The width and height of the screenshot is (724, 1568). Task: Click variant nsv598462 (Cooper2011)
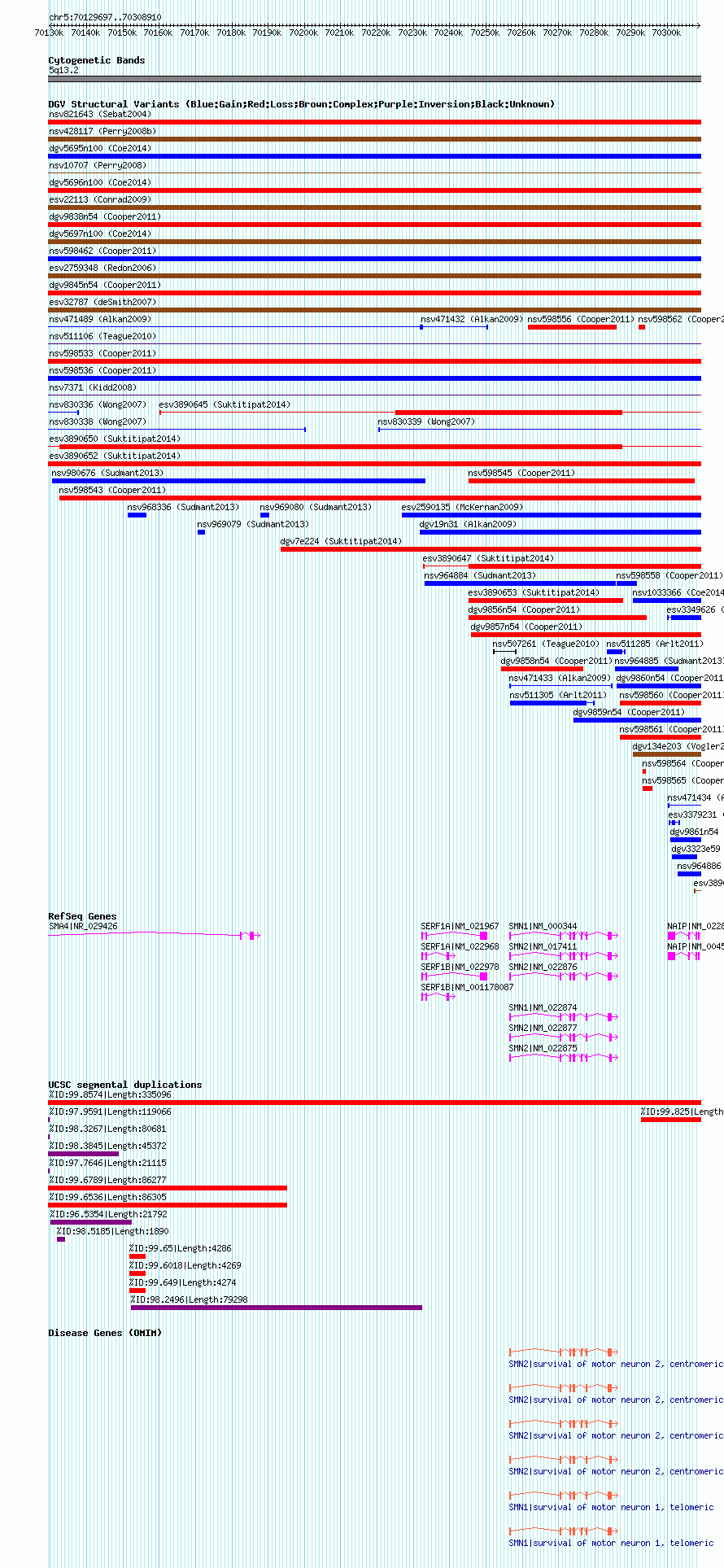click(102, 251)
